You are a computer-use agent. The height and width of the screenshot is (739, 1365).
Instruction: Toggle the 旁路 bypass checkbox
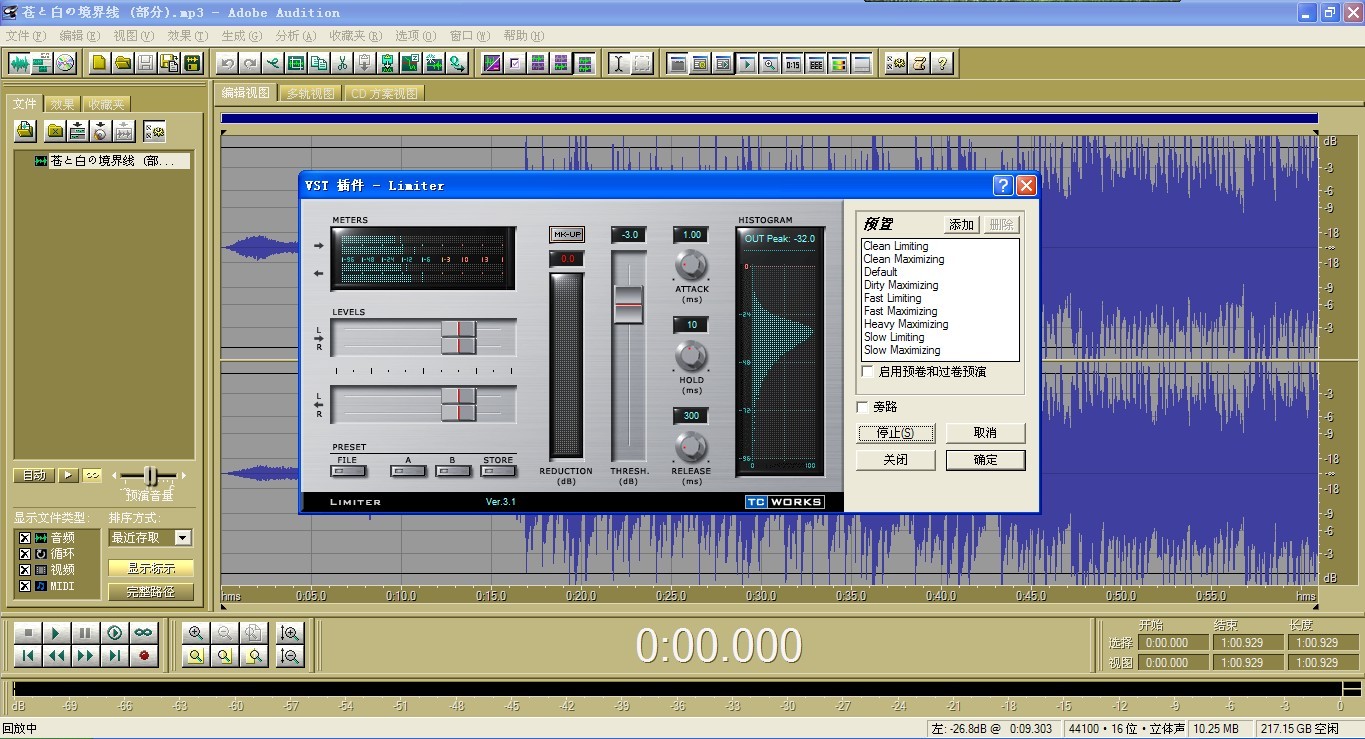862,407
